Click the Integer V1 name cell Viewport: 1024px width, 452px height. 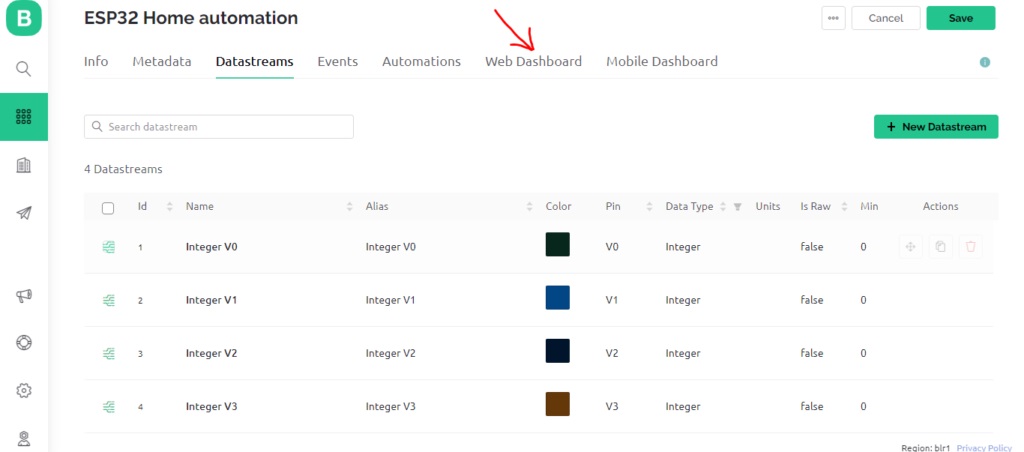211,300
